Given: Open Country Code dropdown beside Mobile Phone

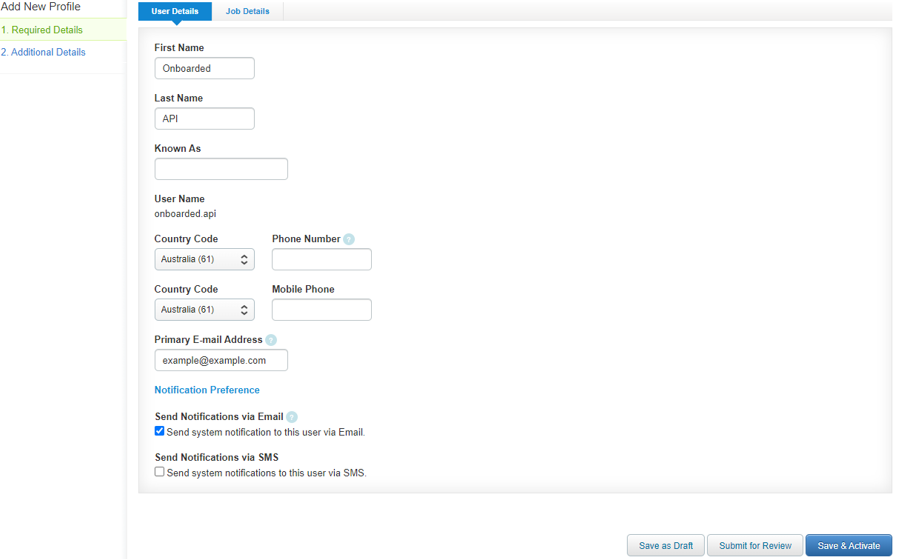Looking at the screenshot, I should 204,310.
